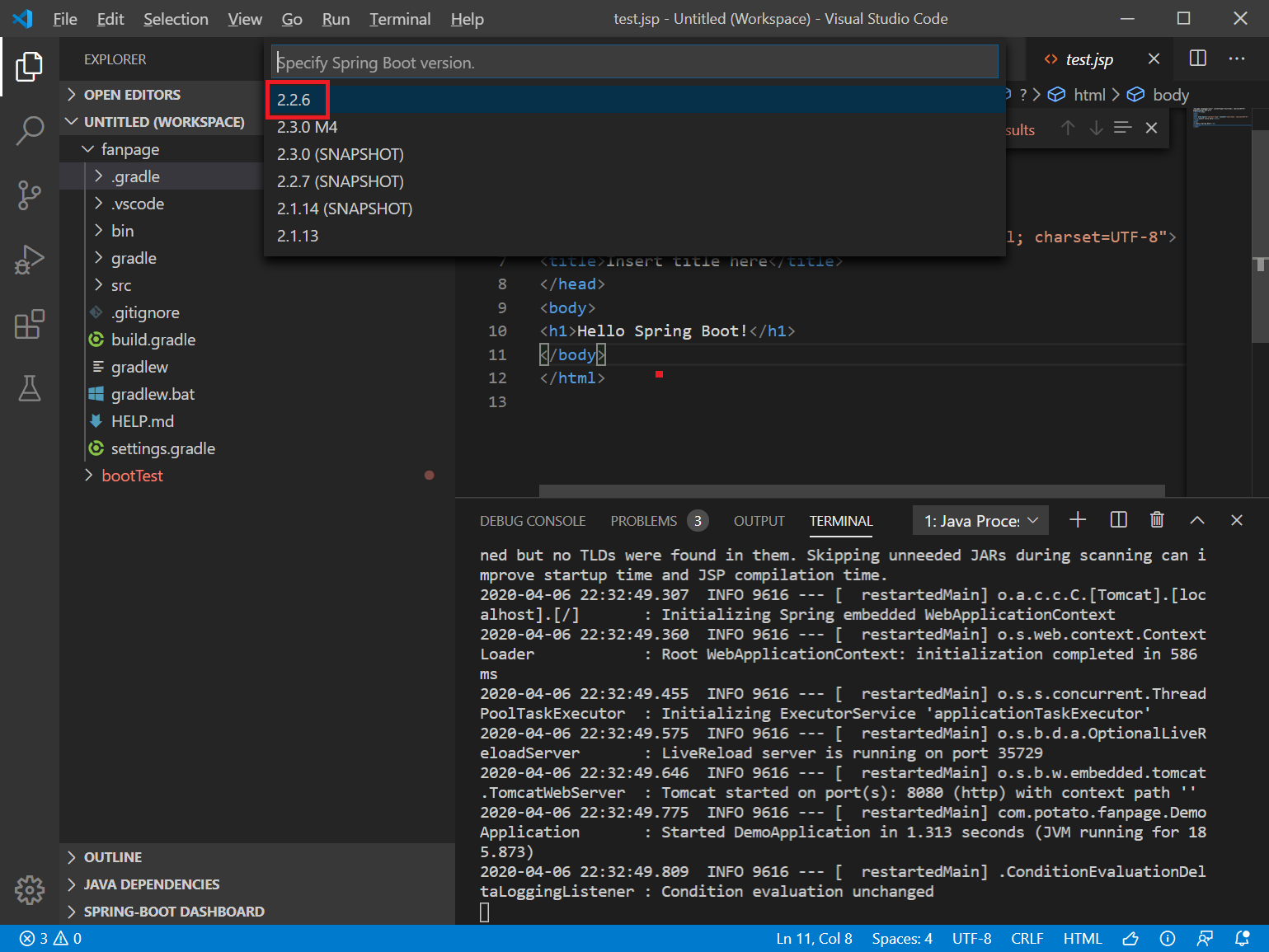Open the Edit menu
Viewport: 1269px width, 952px height.
pos(110,19)
